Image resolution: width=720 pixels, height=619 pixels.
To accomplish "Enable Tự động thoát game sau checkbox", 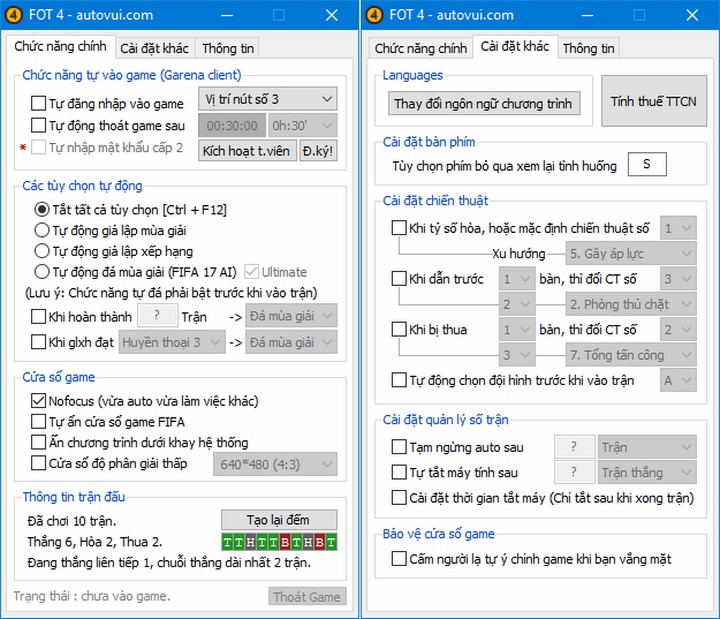I will [x=38, y=125].
